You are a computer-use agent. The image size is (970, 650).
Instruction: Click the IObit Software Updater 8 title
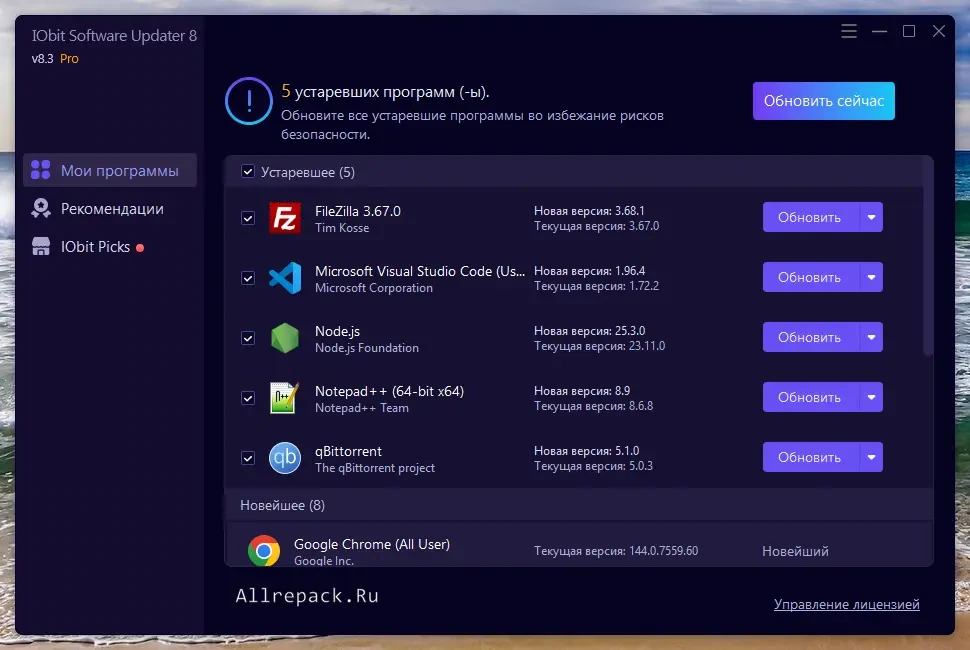[x=114, y=36]
